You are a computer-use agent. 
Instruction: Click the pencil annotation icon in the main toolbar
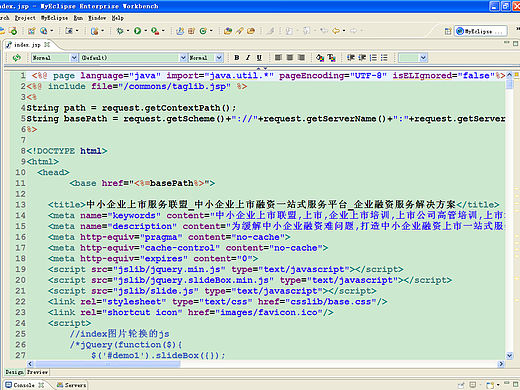[239, 31]
